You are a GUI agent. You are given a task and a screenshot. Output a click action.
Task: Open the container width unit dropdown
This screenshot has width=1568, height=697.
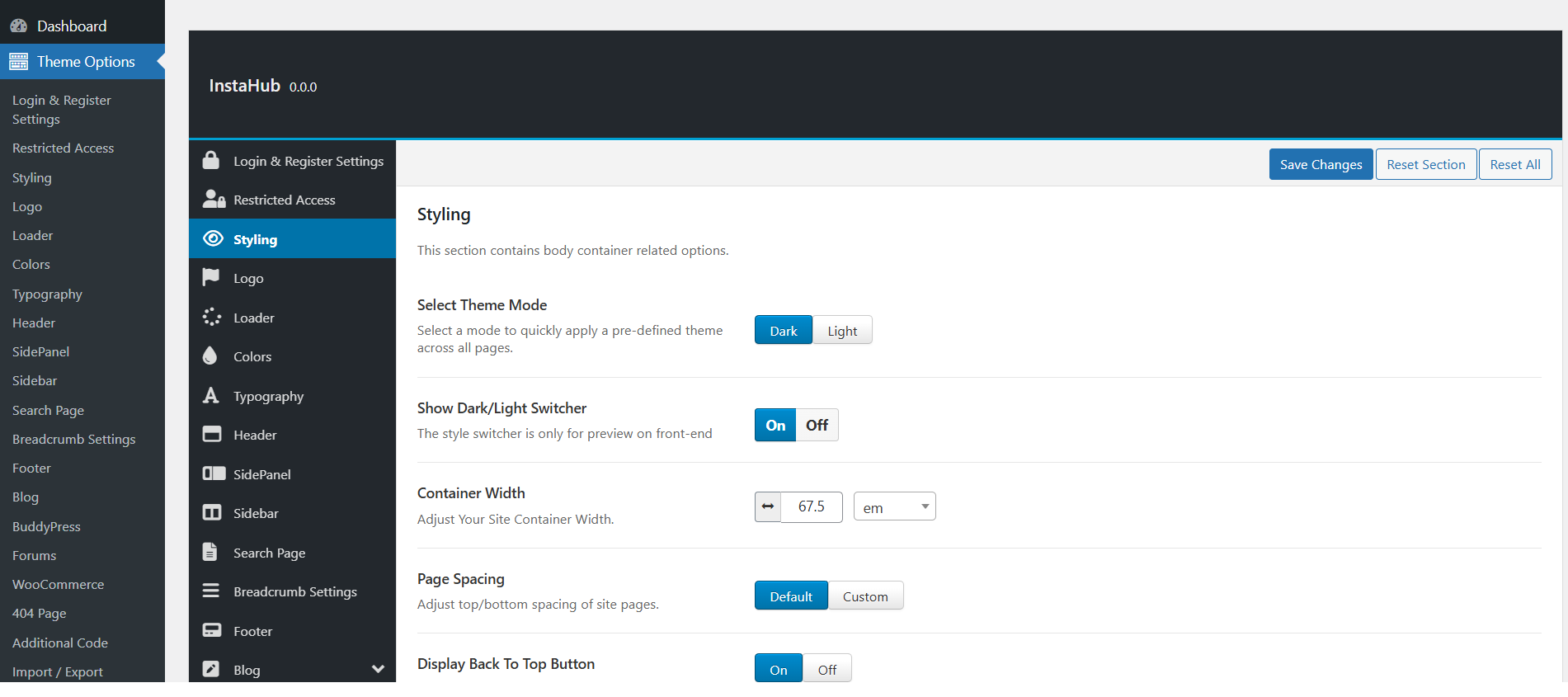(895, 506)
